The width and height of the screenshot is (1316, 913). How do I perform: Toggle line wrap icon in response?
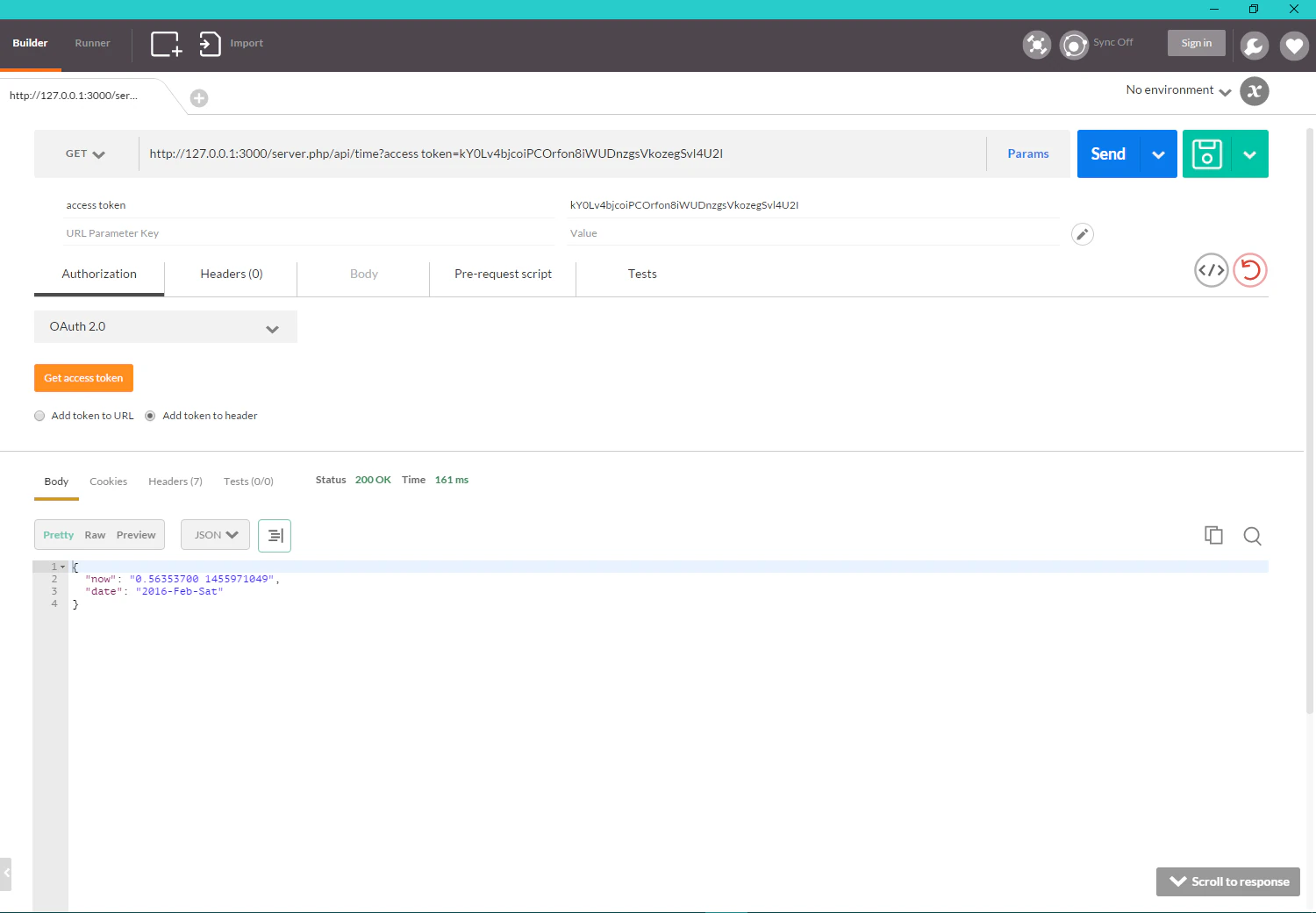(275, 535)
